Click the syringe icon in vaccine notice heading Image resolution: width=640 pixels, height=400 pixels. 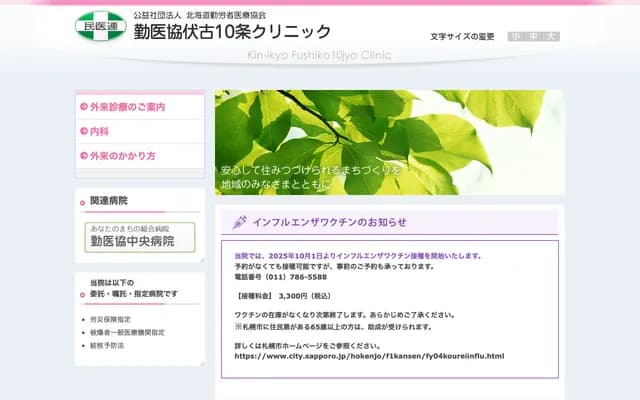(x=240, y=222)
